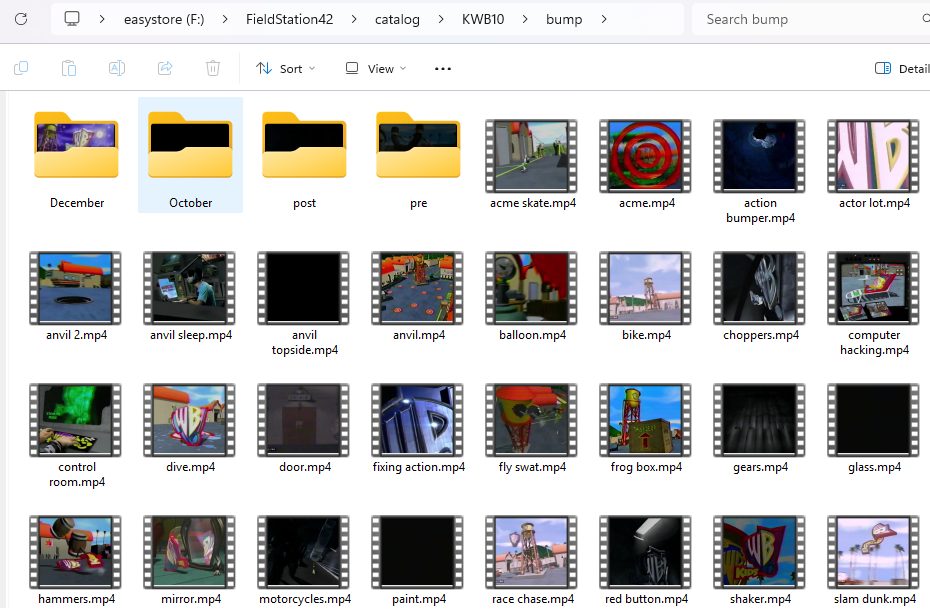Go to KWB10 folder in breadcrumb
The image size is (930, 612).
[483, 19]
